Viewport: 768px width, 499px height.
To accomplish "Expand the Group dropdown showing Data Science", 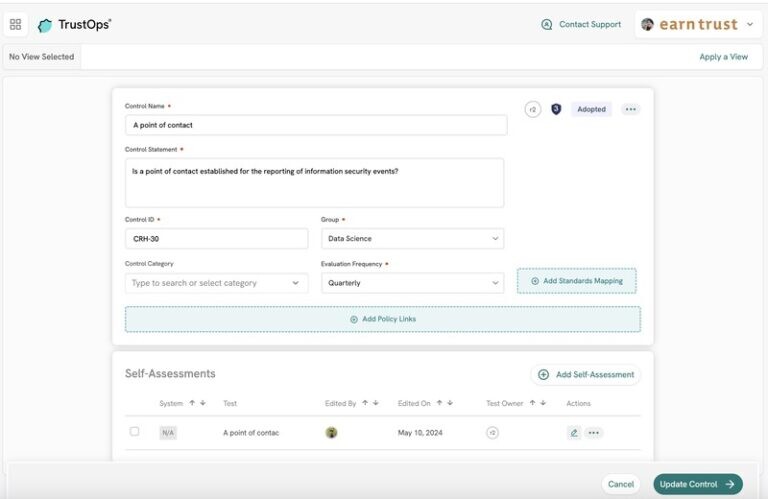I will tap(411, 239).
